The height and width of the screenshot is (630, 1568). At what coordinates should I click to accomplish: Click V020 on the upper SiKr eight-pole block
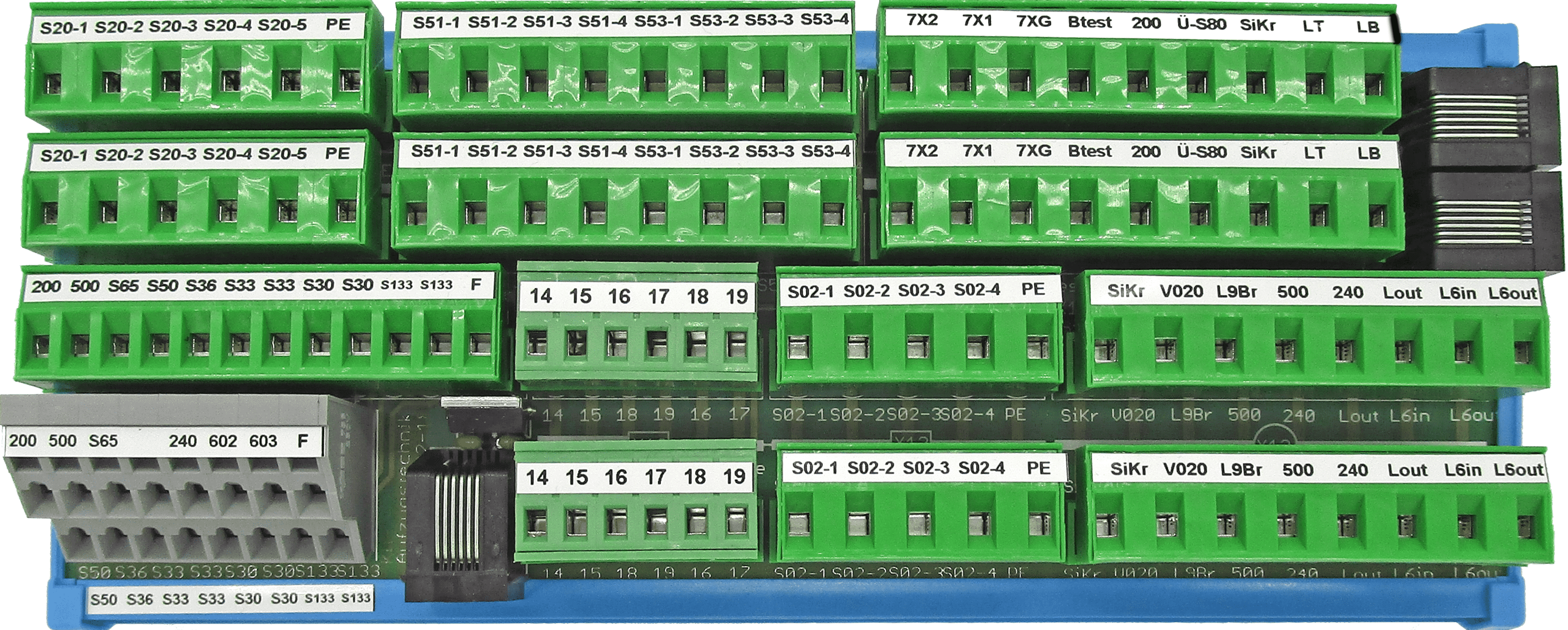pos(1182,292)
